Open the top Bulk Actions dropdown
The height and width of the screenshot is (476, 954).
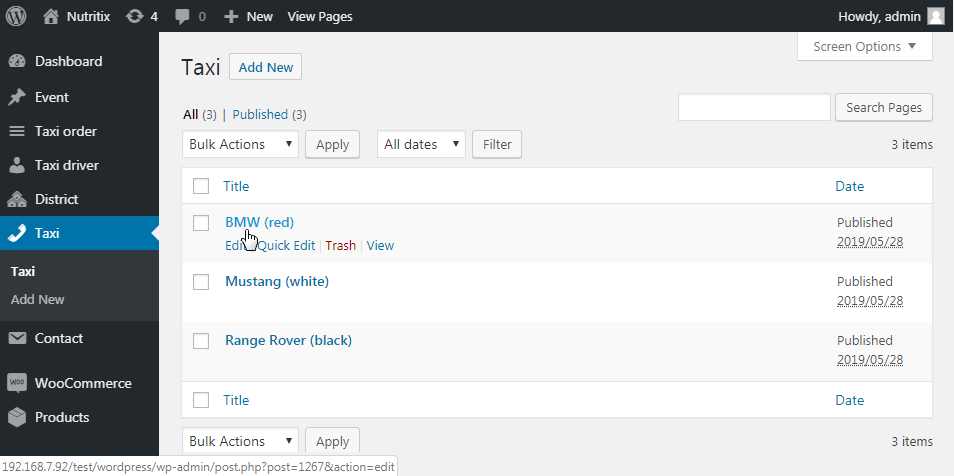pyautogui.click(x=240, y=144)
